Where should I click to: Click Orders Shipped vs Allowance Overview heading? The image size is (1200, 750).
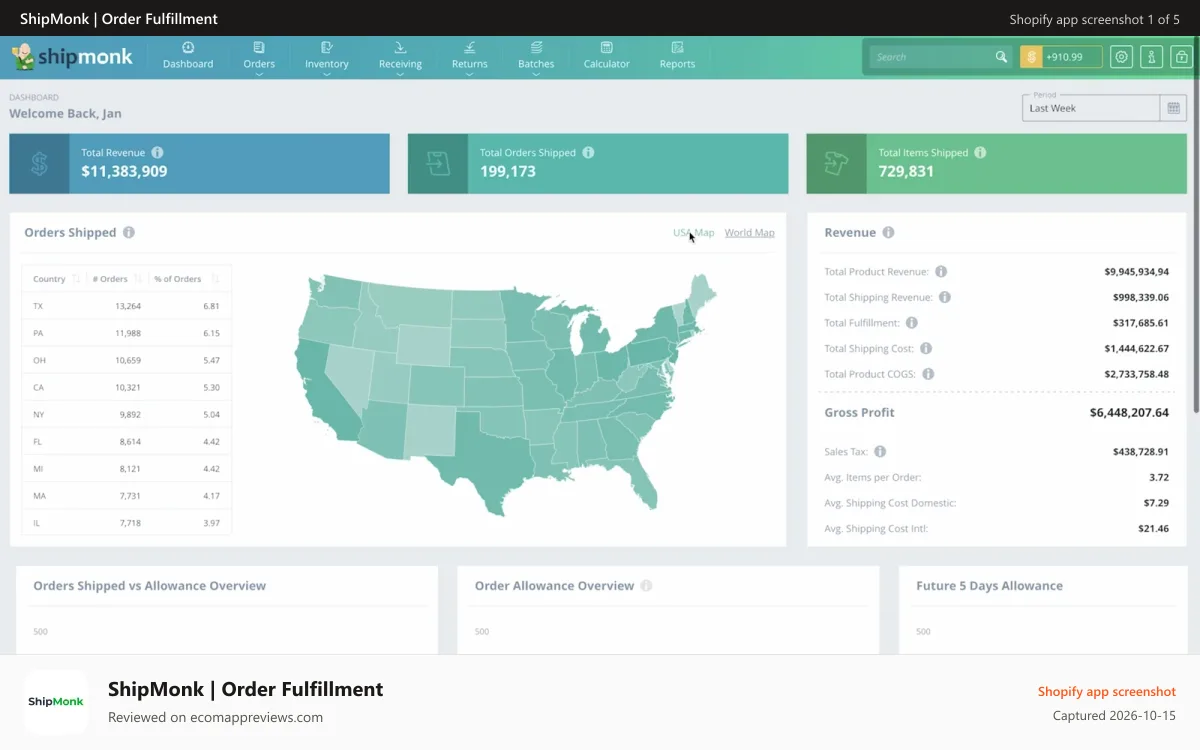pos(150,586)
